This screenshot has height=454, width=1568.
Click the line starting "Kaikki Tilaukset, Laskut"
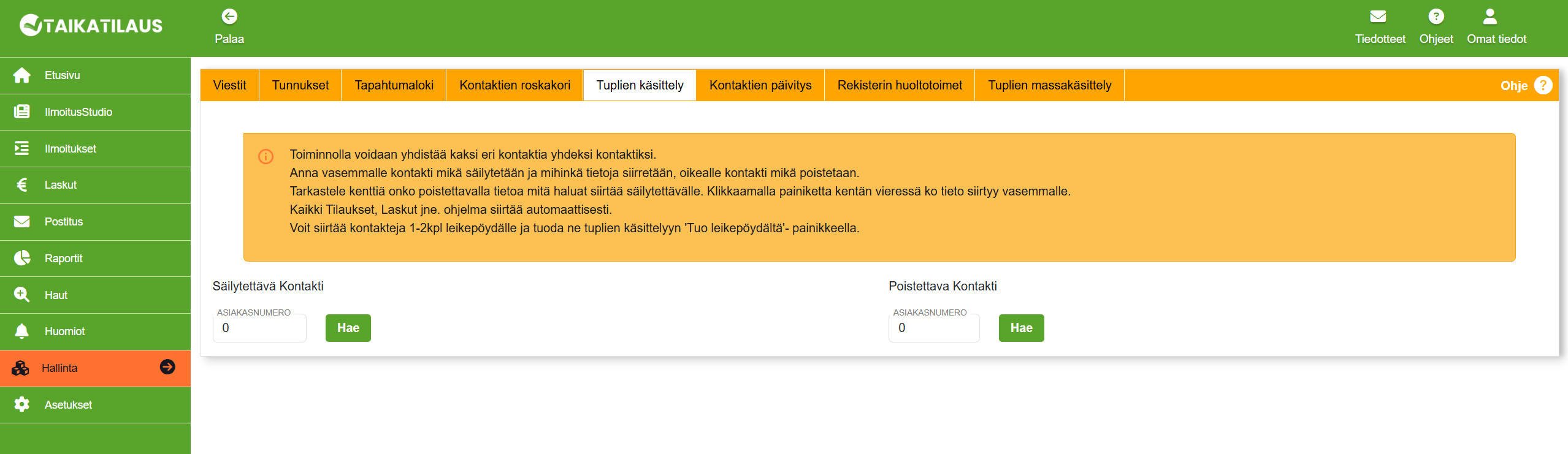click(x=451, y=210)
